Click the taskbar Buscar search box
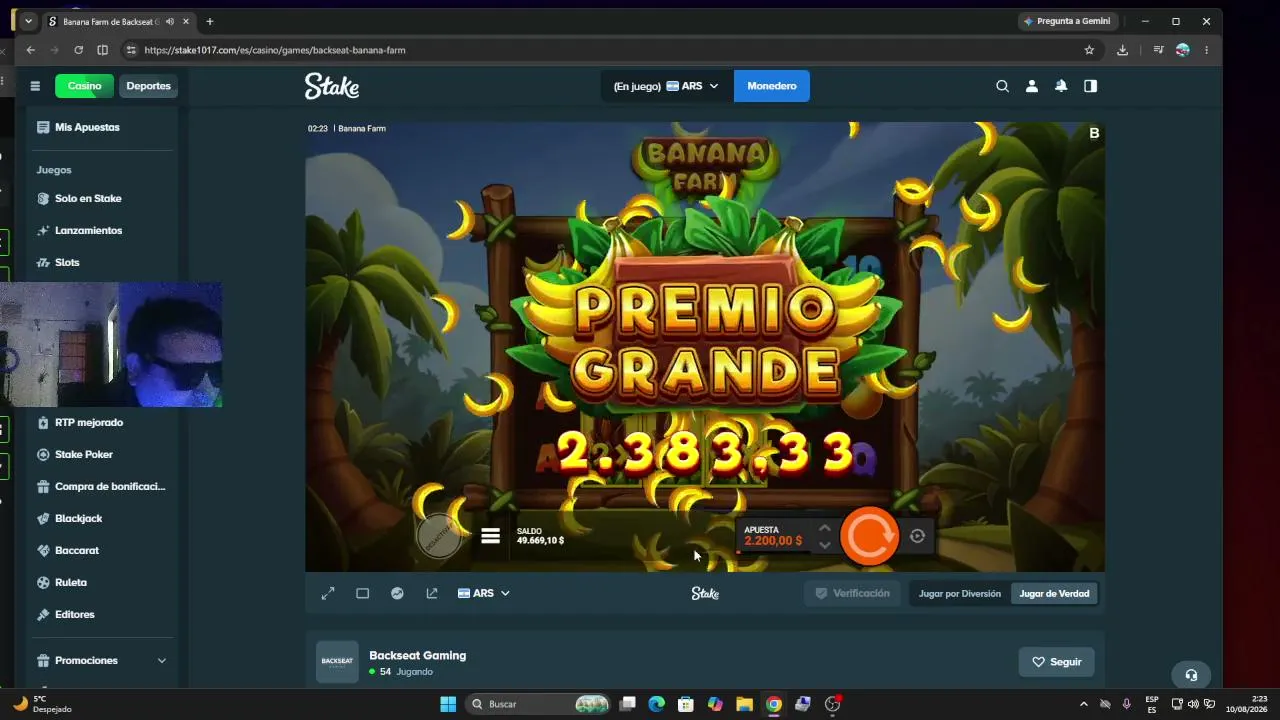1280x720 pixels. (x=539, y=704)
